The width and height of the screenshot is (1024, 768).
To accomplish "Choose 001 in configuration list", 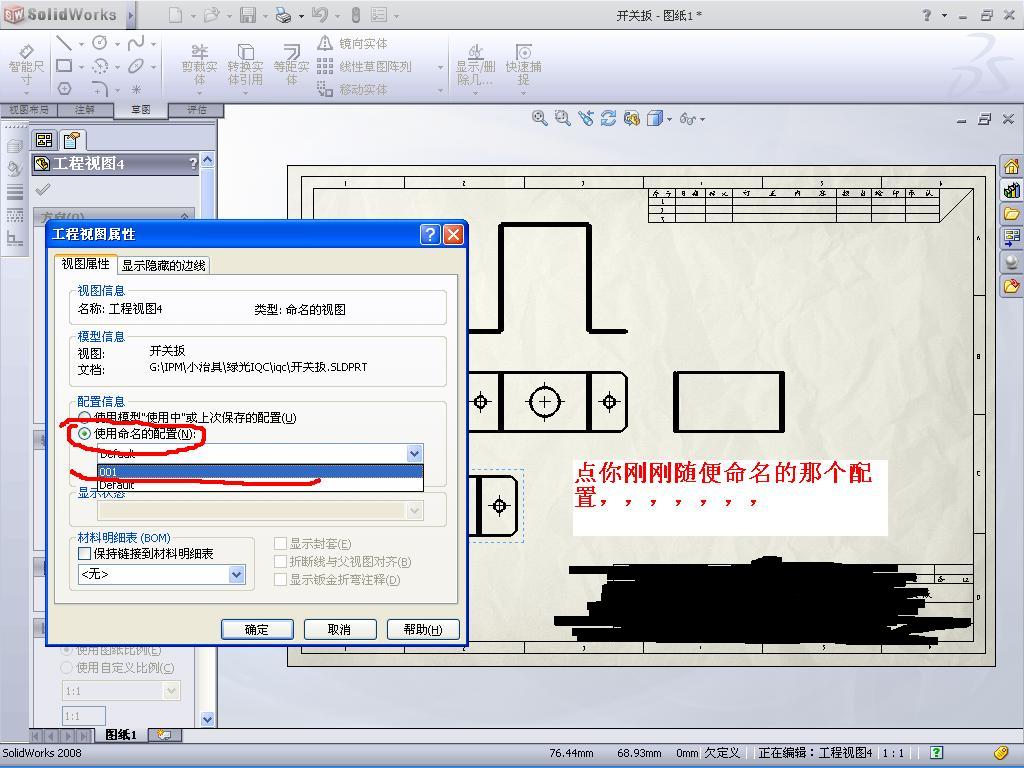I will pyautogui.click(x=260, y=472).
